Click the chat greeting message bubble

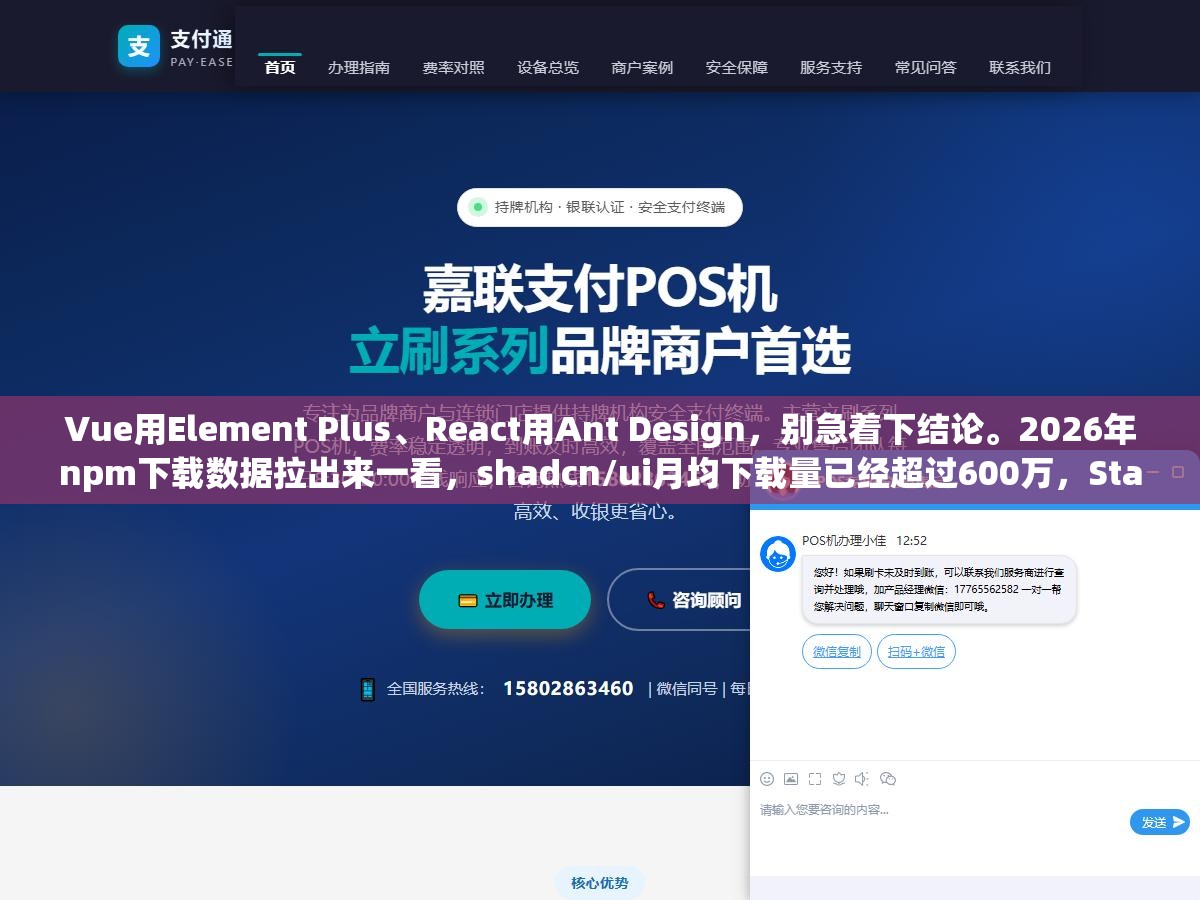[939, 590]
